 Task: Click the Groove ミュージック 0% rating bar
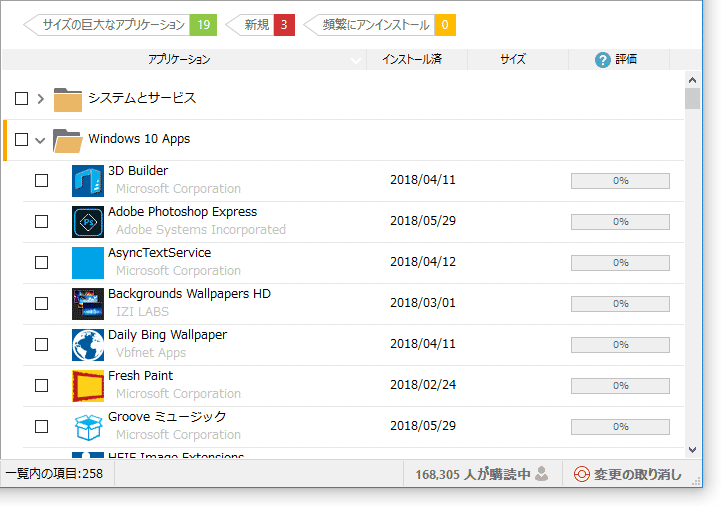tap(620, 427)
